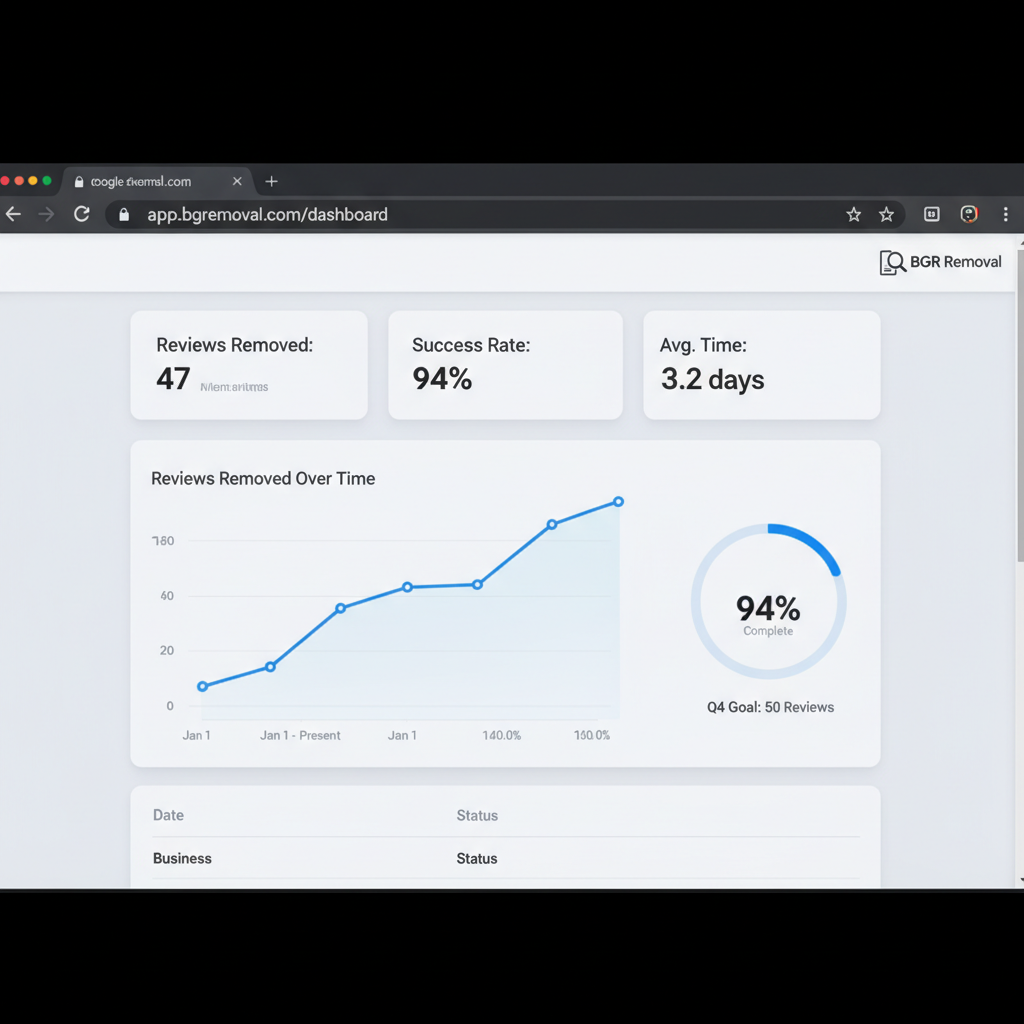Click the app.bgremoval.com/dashboard URL field
The height and width of the screenshot is (1024, 1024).
[x=504, y=215]
